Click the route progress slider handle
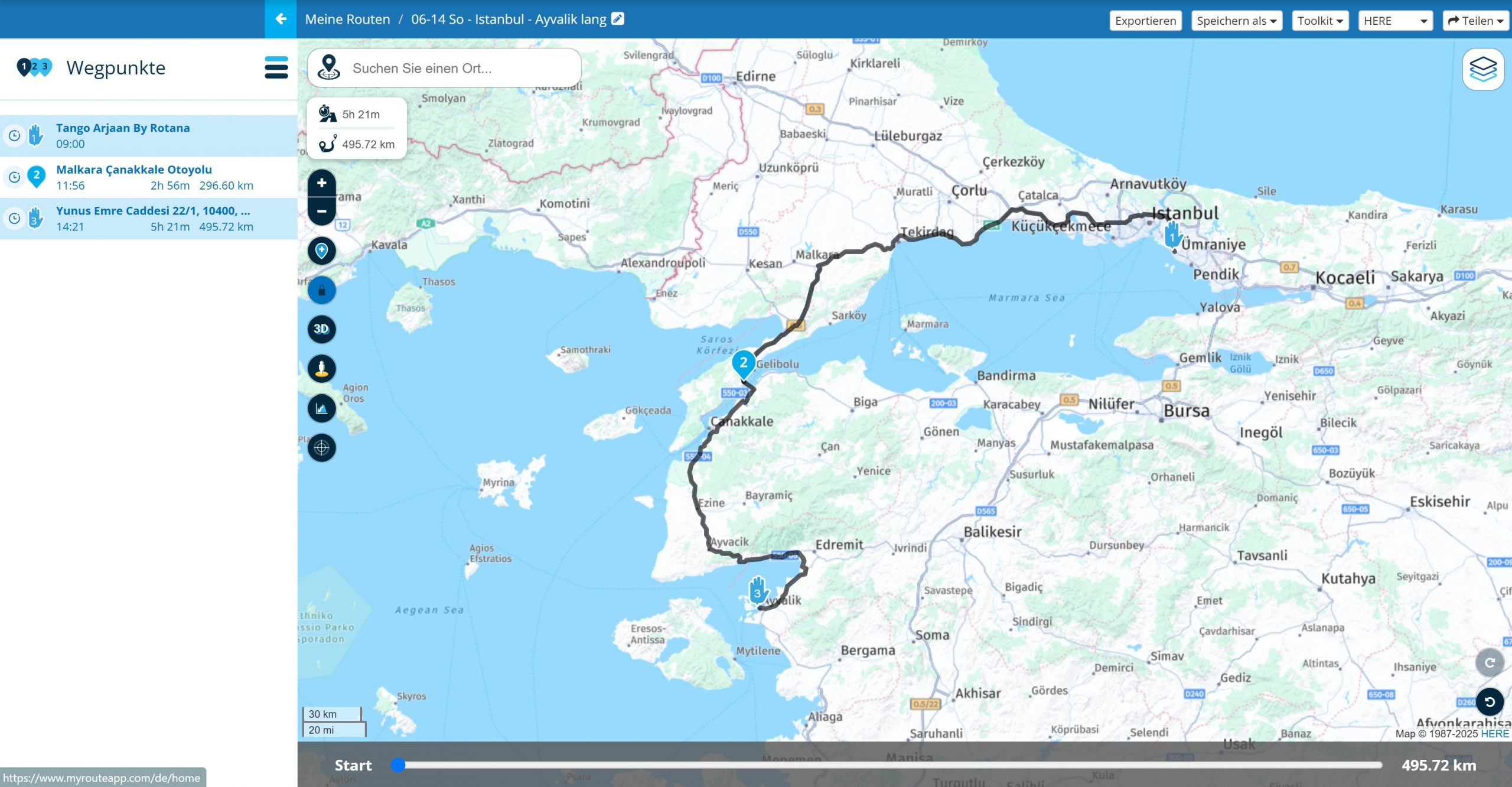Viewport: 1512px width, 787px height. click(398, 765)
